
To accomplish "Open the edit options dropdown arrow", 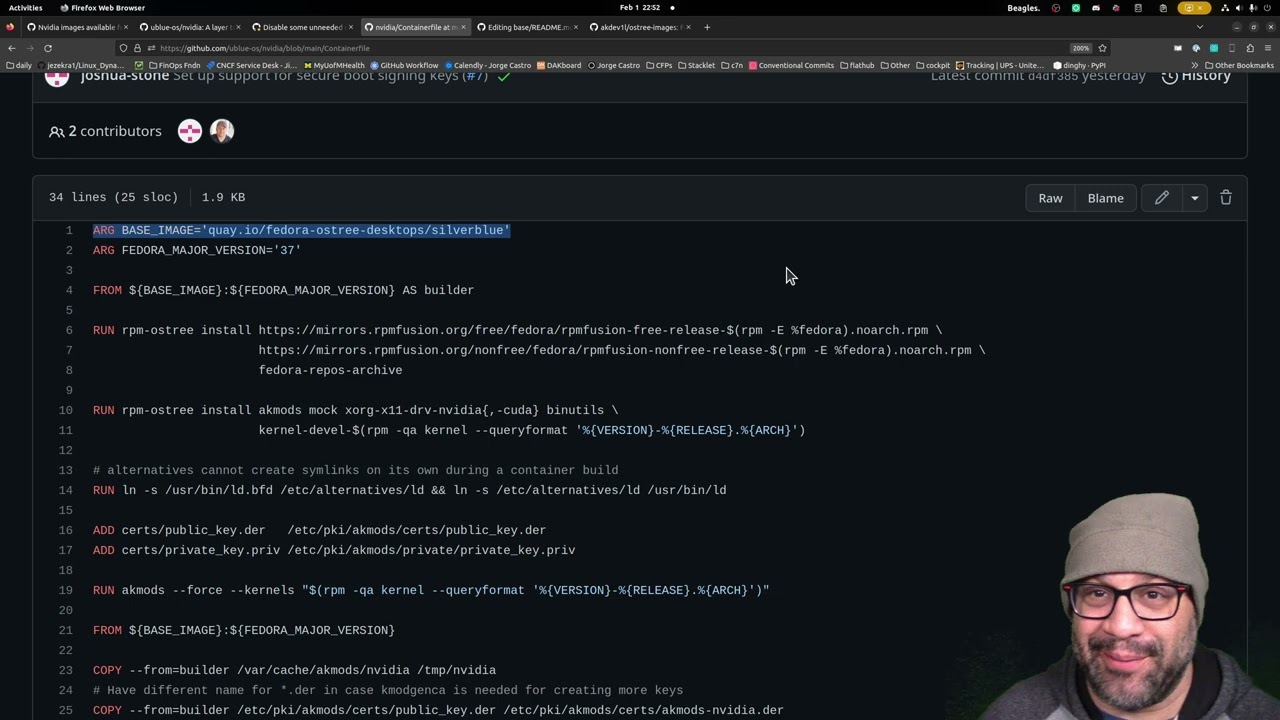I will click(x=1194, y=198).
